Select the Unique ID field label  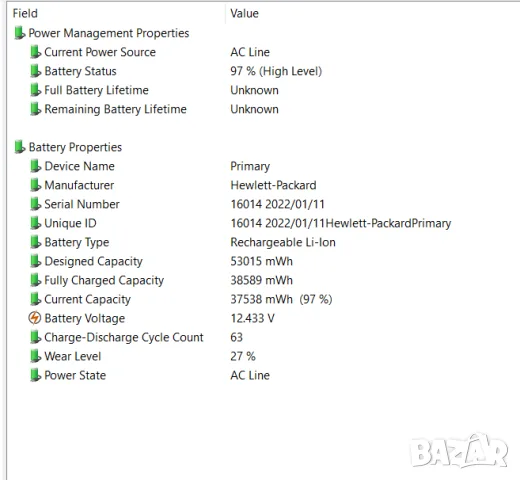point(70,223)
